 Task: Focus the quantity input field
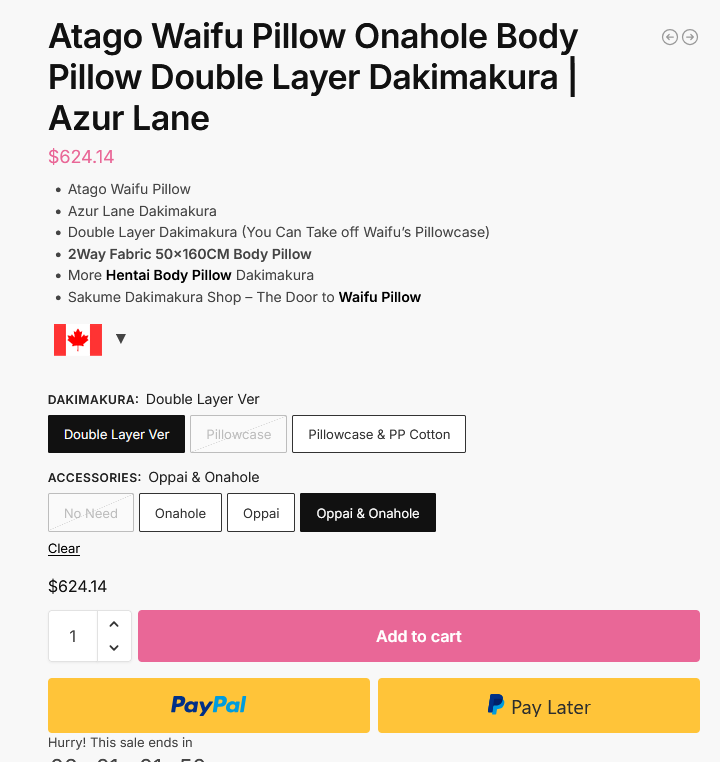(73, 636)
